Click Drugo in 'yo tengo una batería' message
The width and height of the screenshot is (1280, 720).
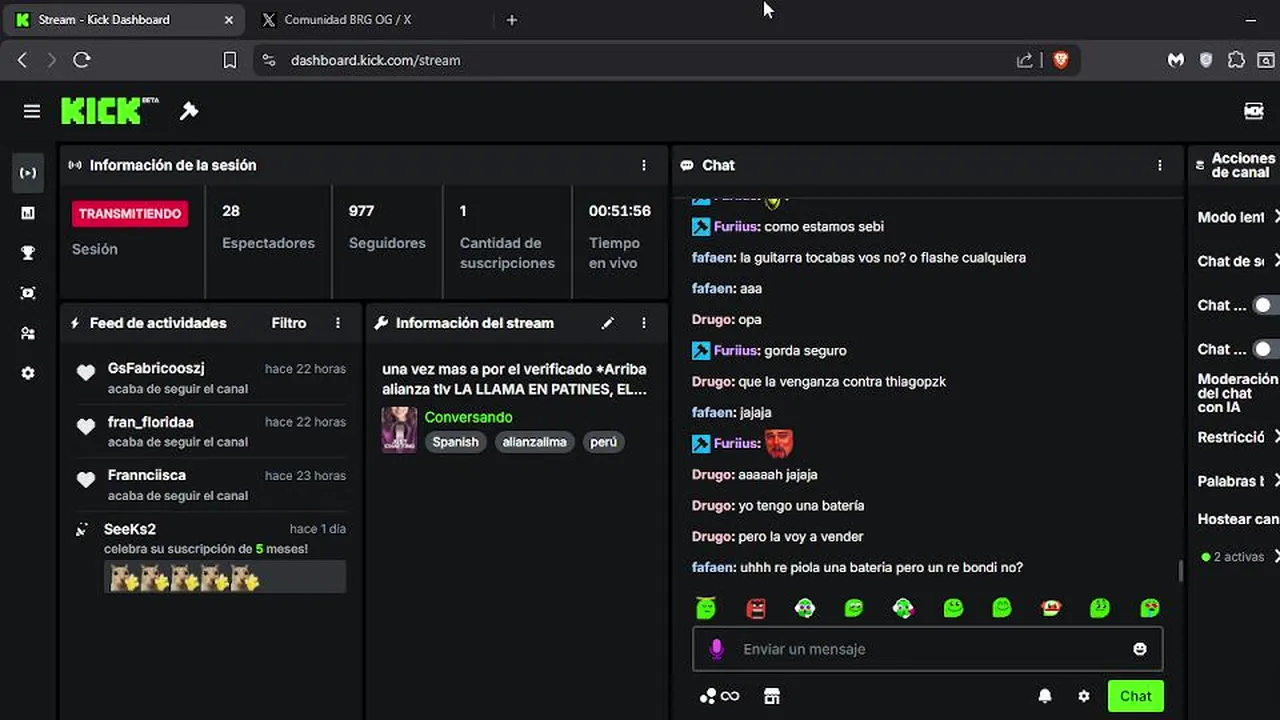point(712,506)
